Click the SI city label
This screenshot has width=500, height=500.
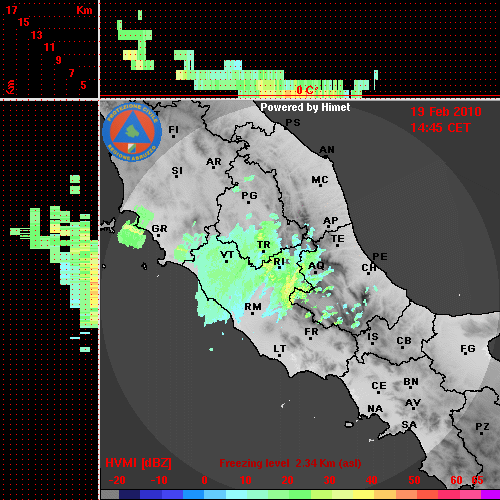177,171
